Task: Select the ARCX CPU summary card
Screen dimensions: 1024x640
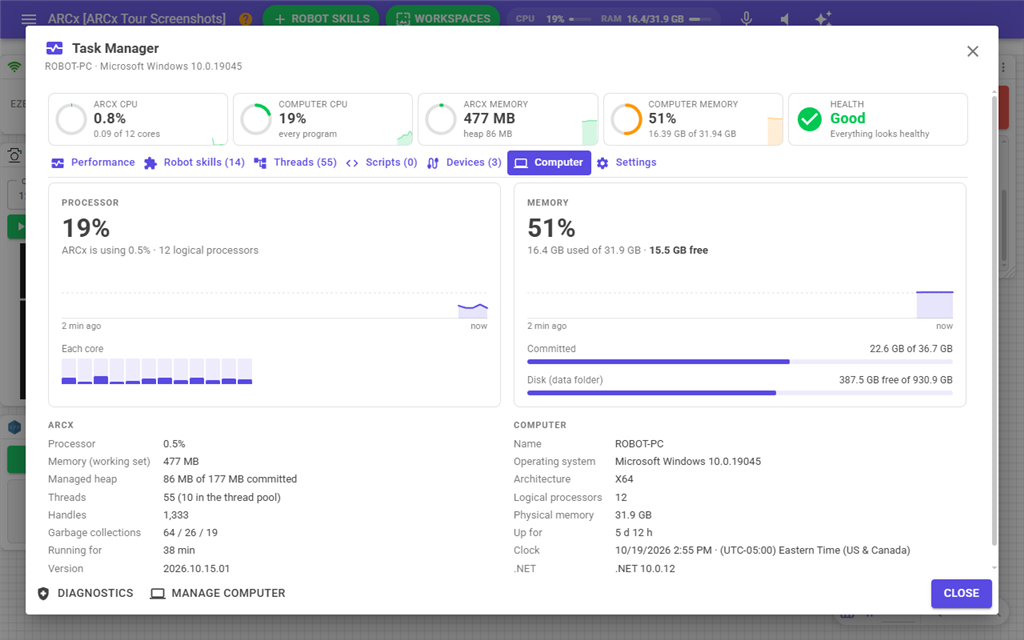Action: tap(138, 119)
